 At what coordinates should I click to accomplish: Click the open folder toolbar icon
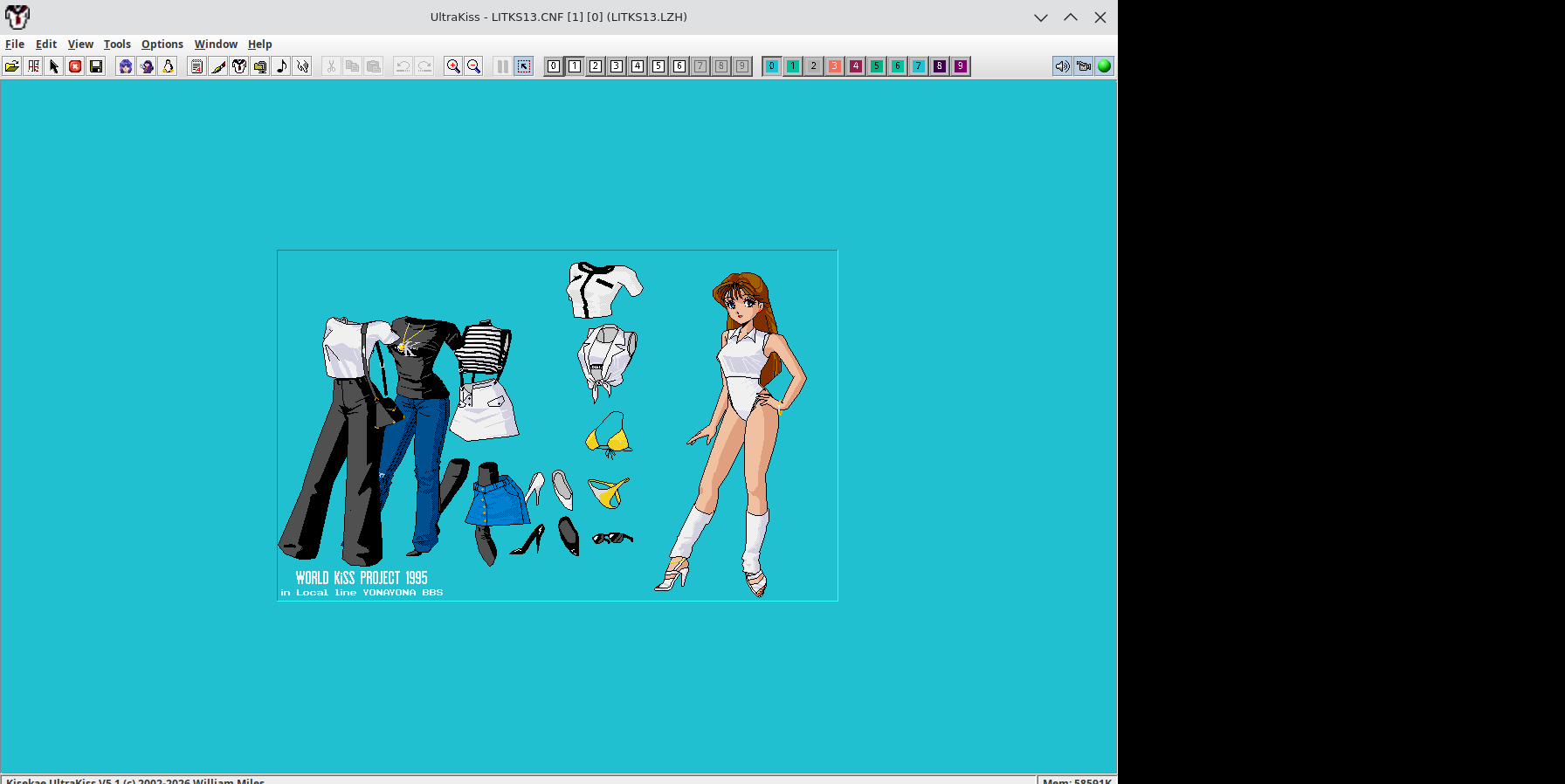(12, 66)
